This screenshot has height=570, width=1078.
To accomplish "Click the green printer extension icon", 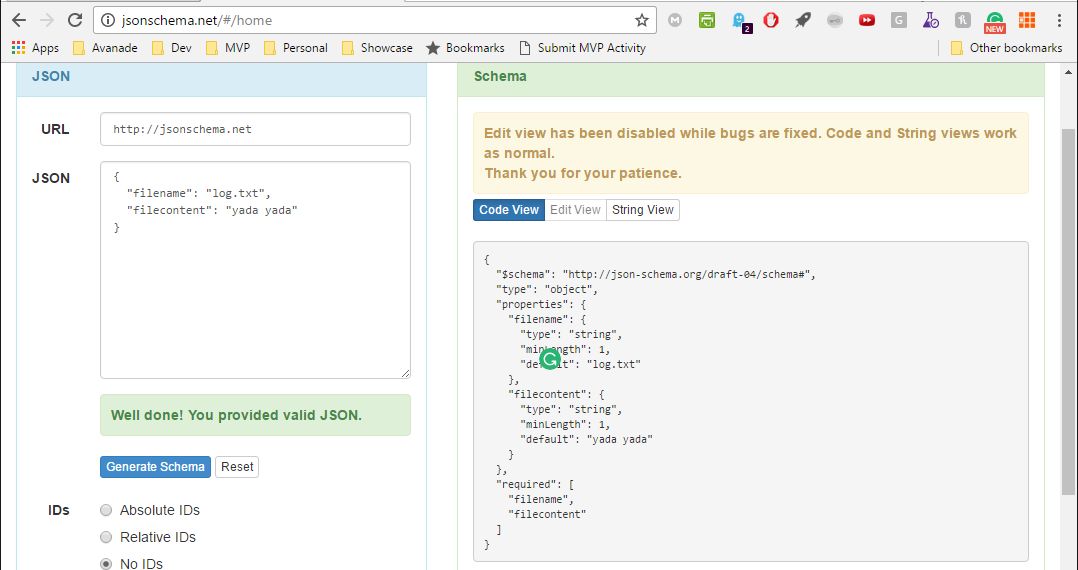I will pos(708,20).
